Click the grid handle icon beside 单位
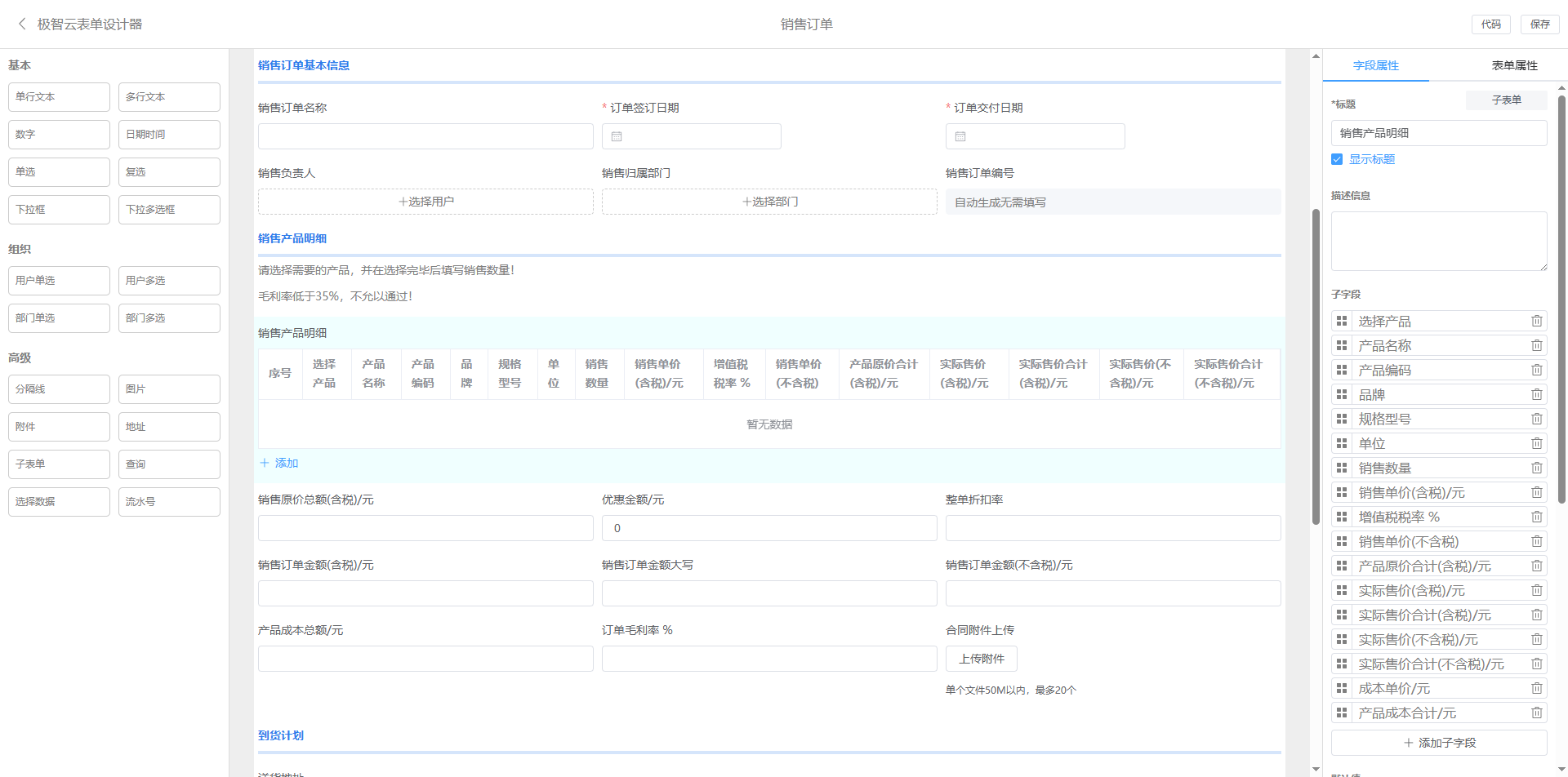 tap(1342, 444)
